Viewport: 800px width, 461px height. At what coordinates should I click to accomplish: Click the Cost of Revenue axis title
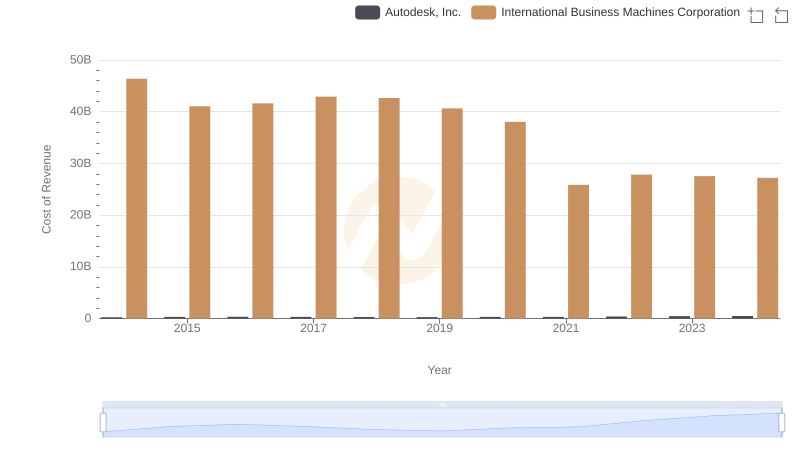(x=46, y=189)
